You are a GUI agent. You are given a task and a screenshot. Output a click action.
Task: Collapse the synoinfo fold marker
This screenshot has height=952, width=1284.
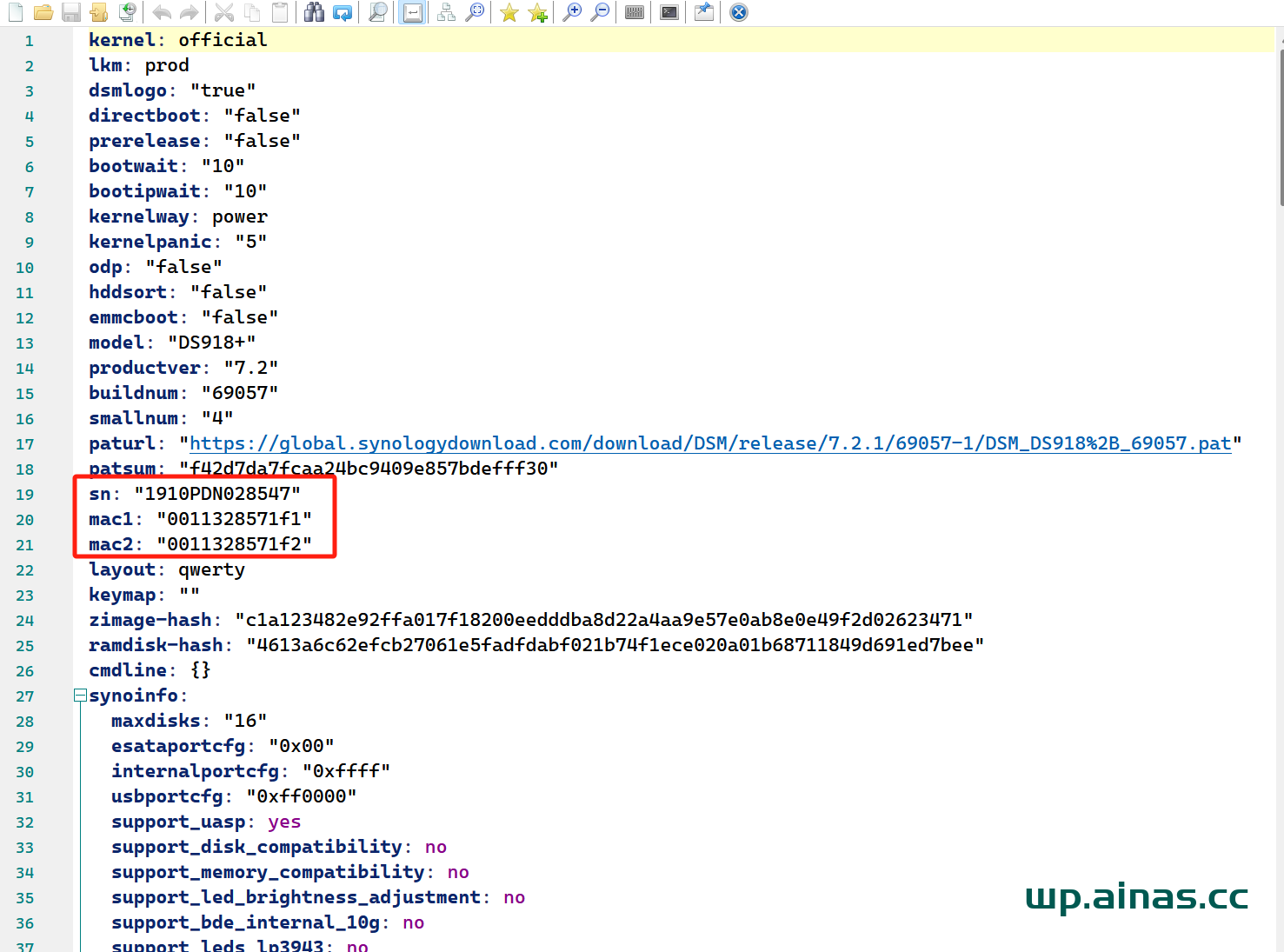click(x=80, y=695)
